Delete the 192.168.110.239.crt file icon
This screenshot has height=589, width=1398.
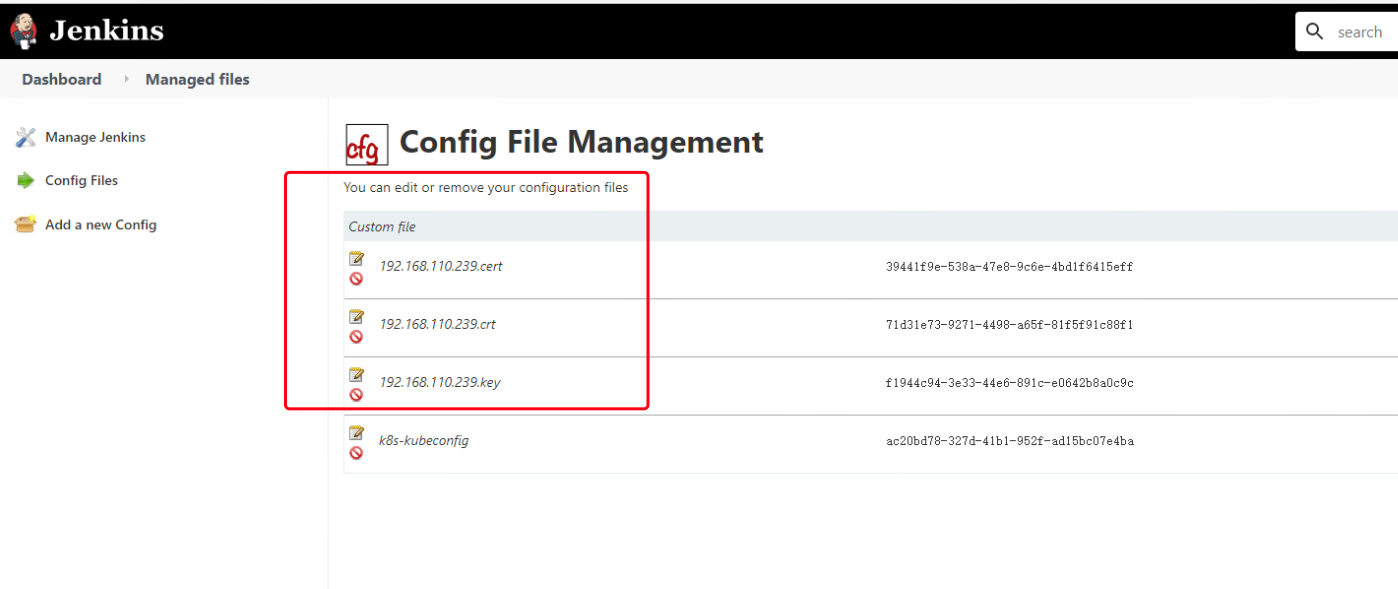point(356,337)
